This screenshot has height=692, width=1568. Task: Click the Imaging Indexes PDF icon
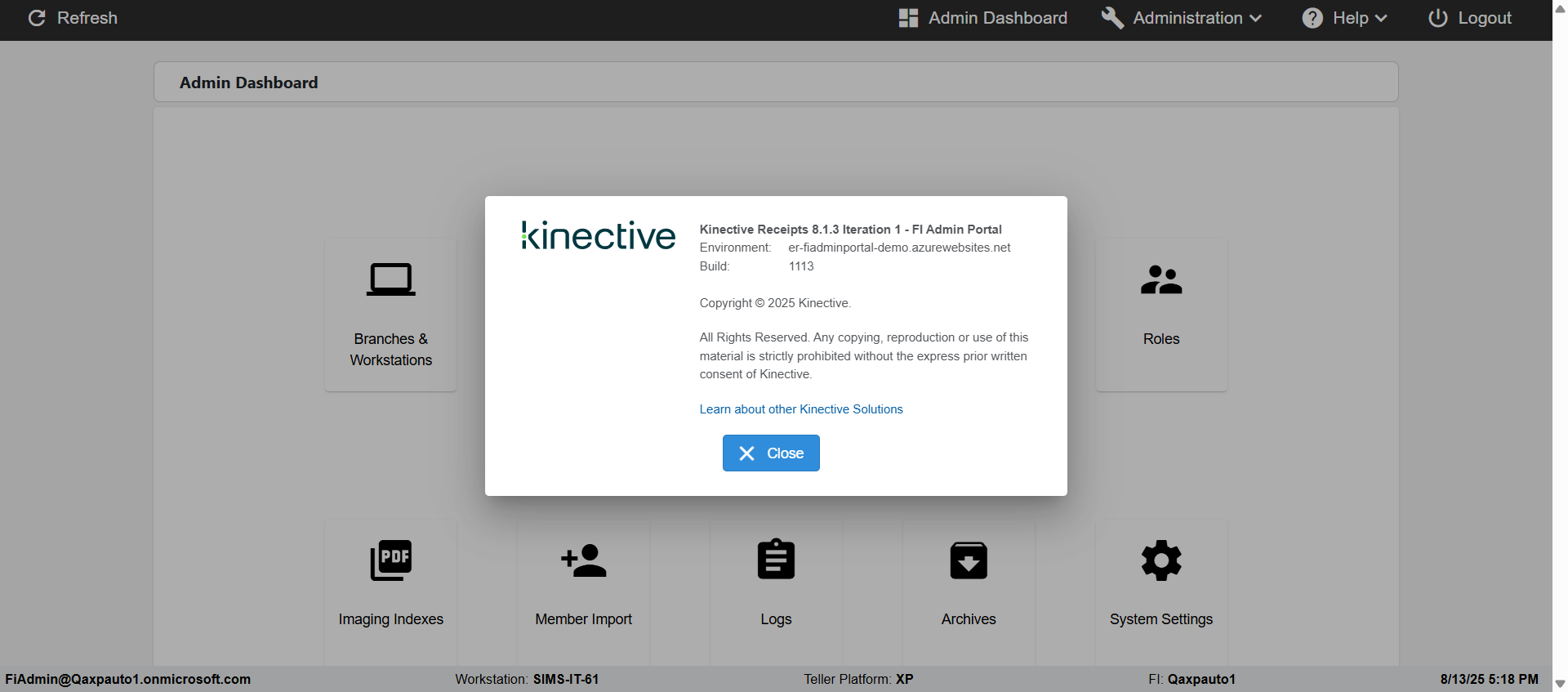point(391,560)
